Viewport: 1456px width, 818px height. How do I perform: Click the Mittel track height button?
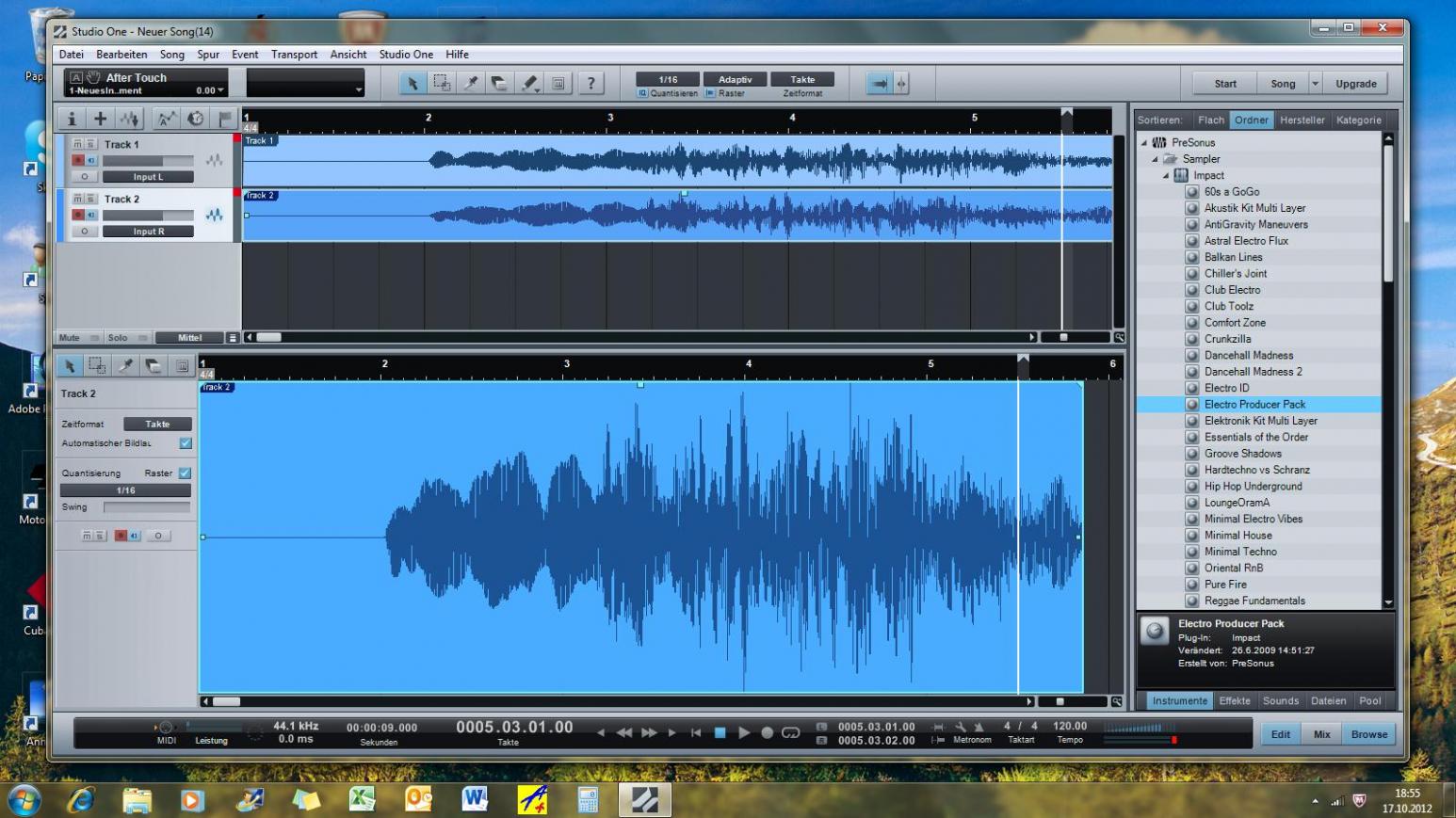189,338
